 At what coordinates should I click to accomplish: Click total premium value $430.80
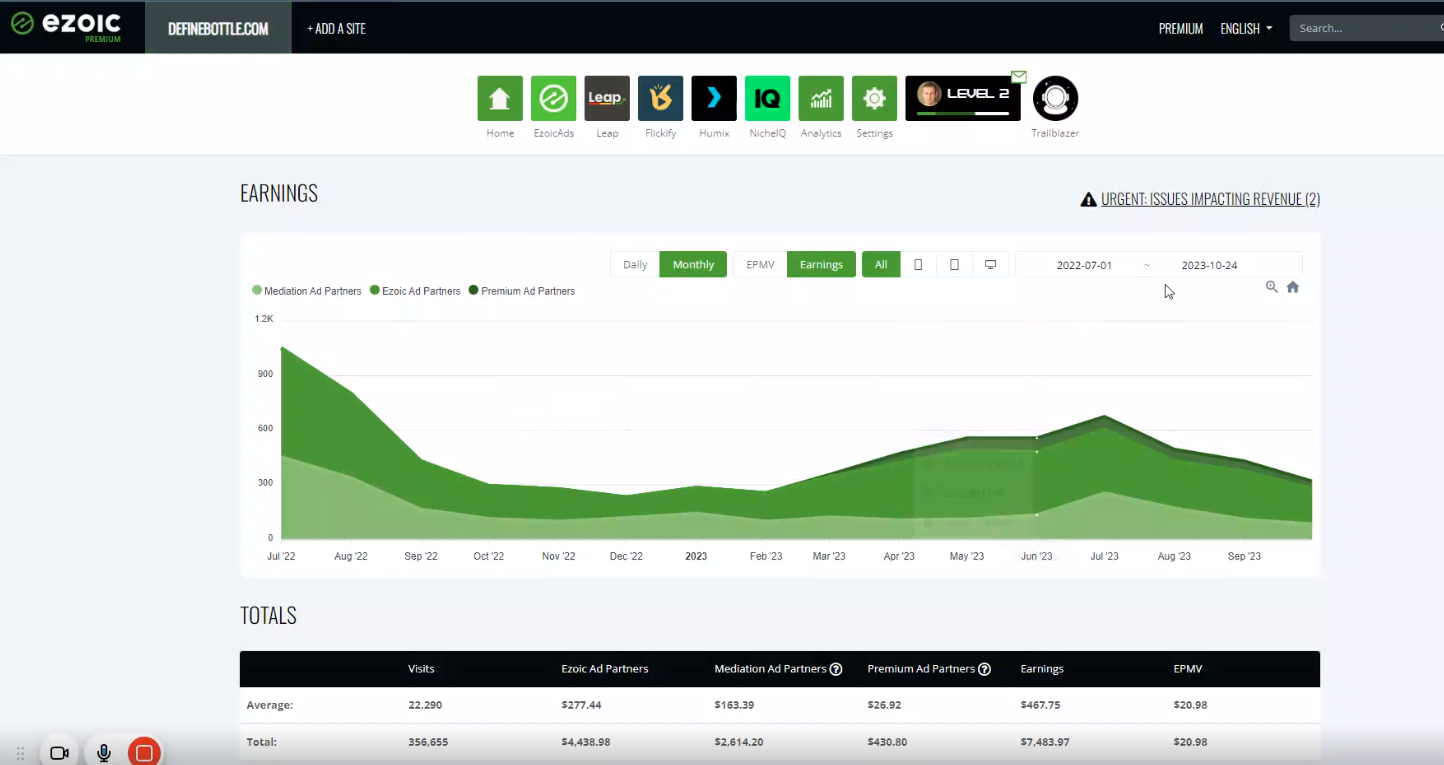[888, 742]
